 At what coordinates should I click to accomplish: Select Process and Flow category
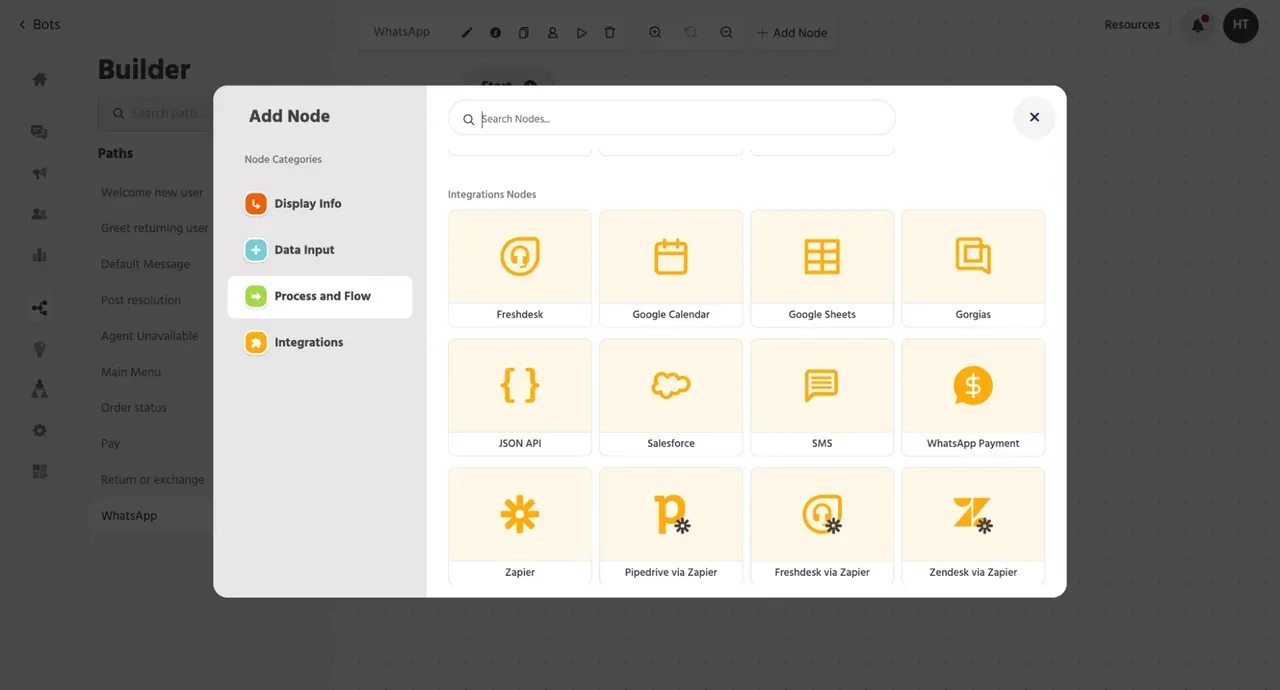tap(320, 297)
